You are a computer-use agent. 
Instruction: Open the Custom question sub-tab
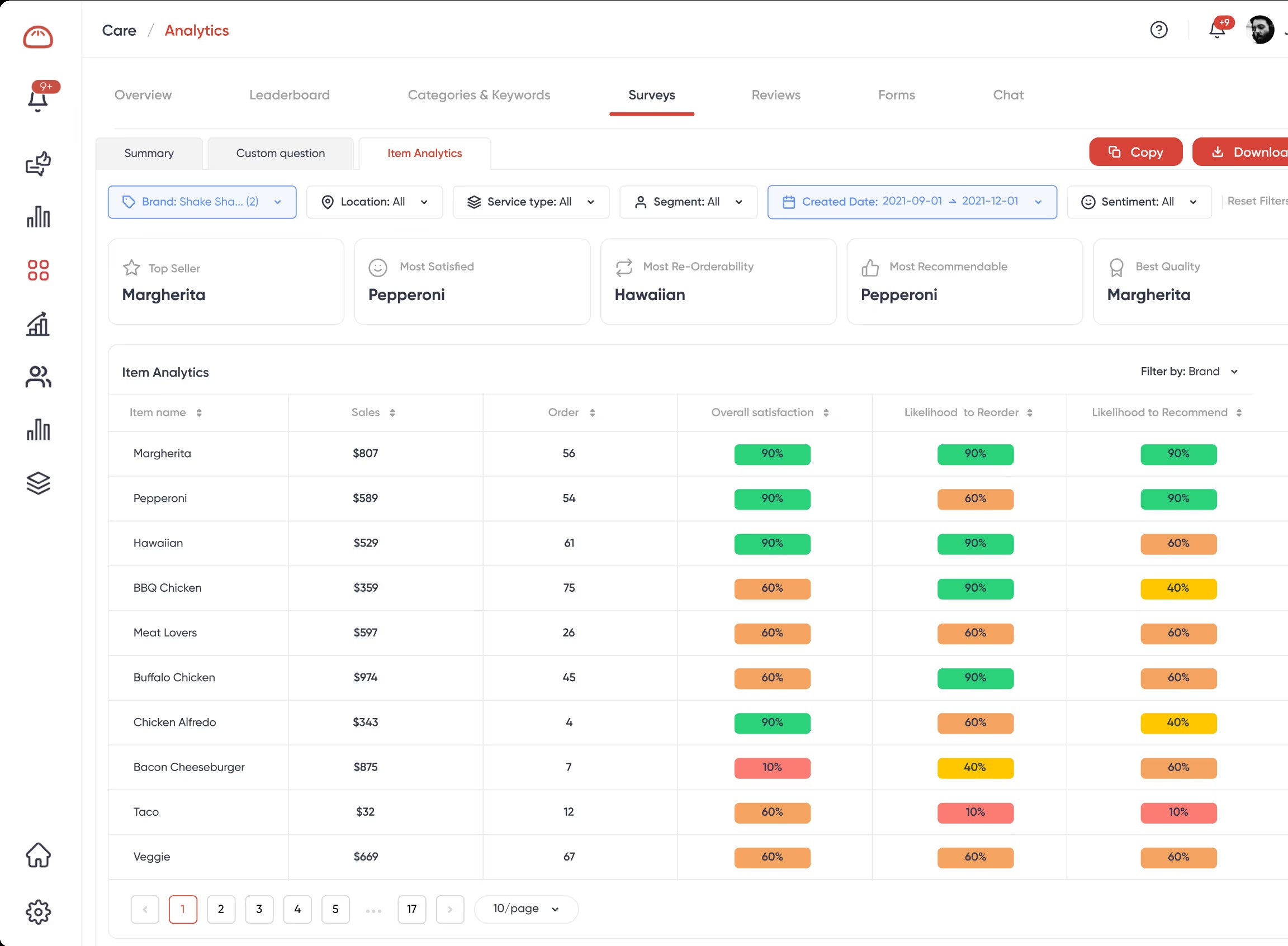coord(280,154)
